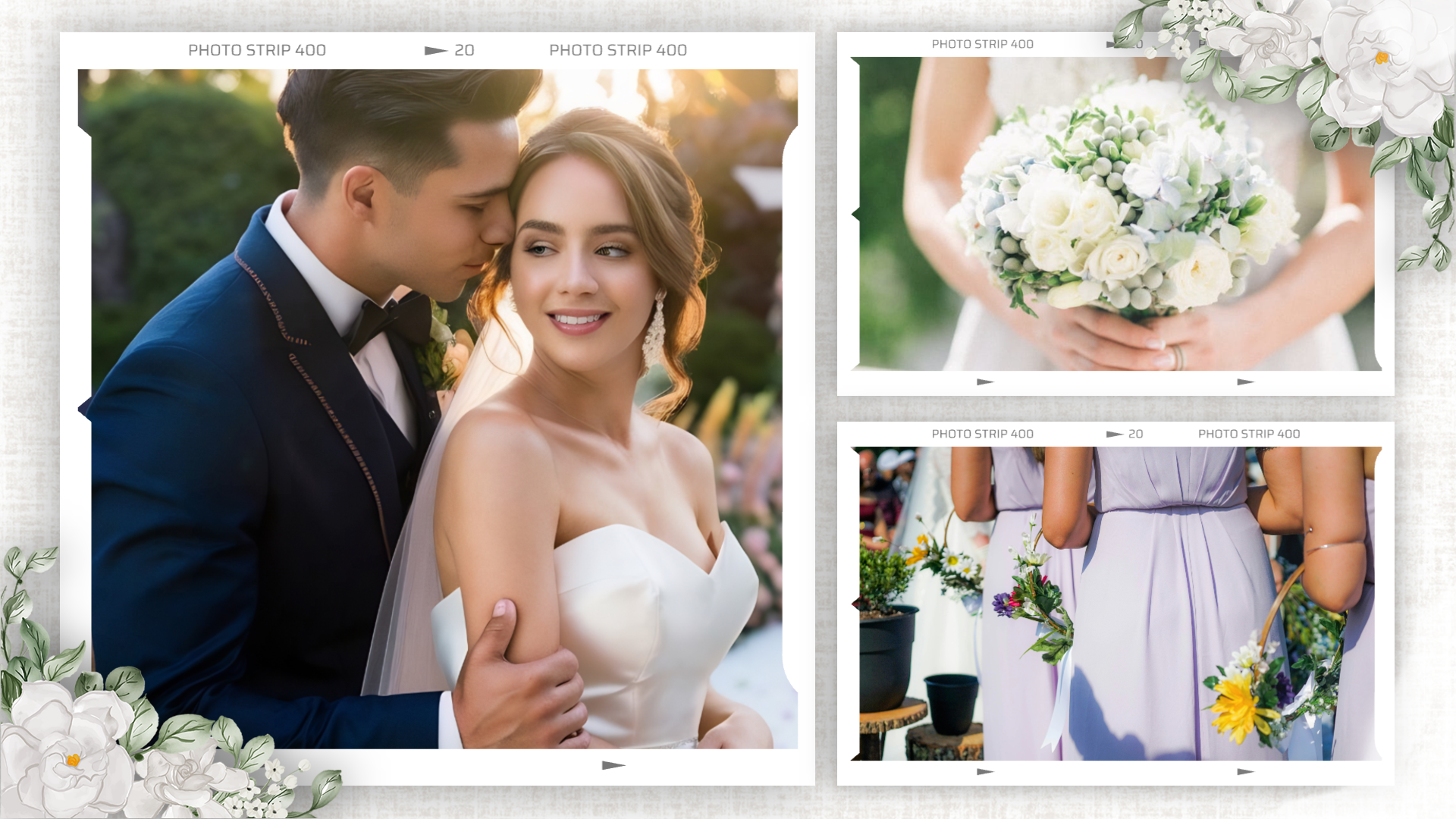
Task: Click the bottom-left arrow under the bouquet photo
Action: pyautogui.click(x=984, y=382)
